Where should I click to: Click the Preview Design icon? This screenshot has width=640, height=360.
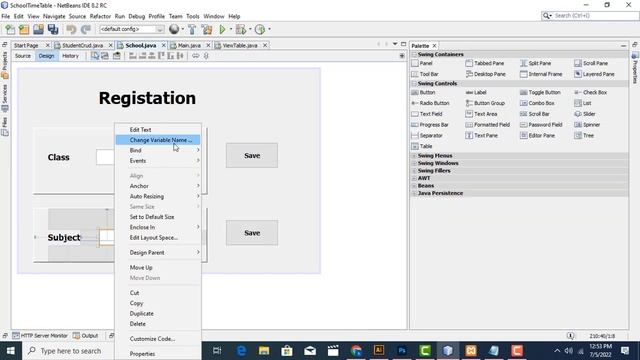117,56
